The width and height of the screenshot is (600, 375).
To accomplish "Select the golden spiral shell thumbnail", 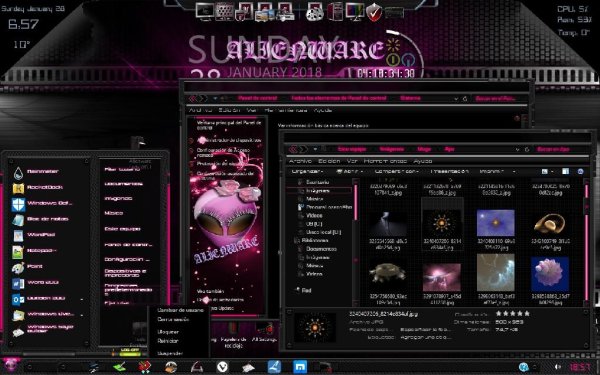I will point(550,224).
